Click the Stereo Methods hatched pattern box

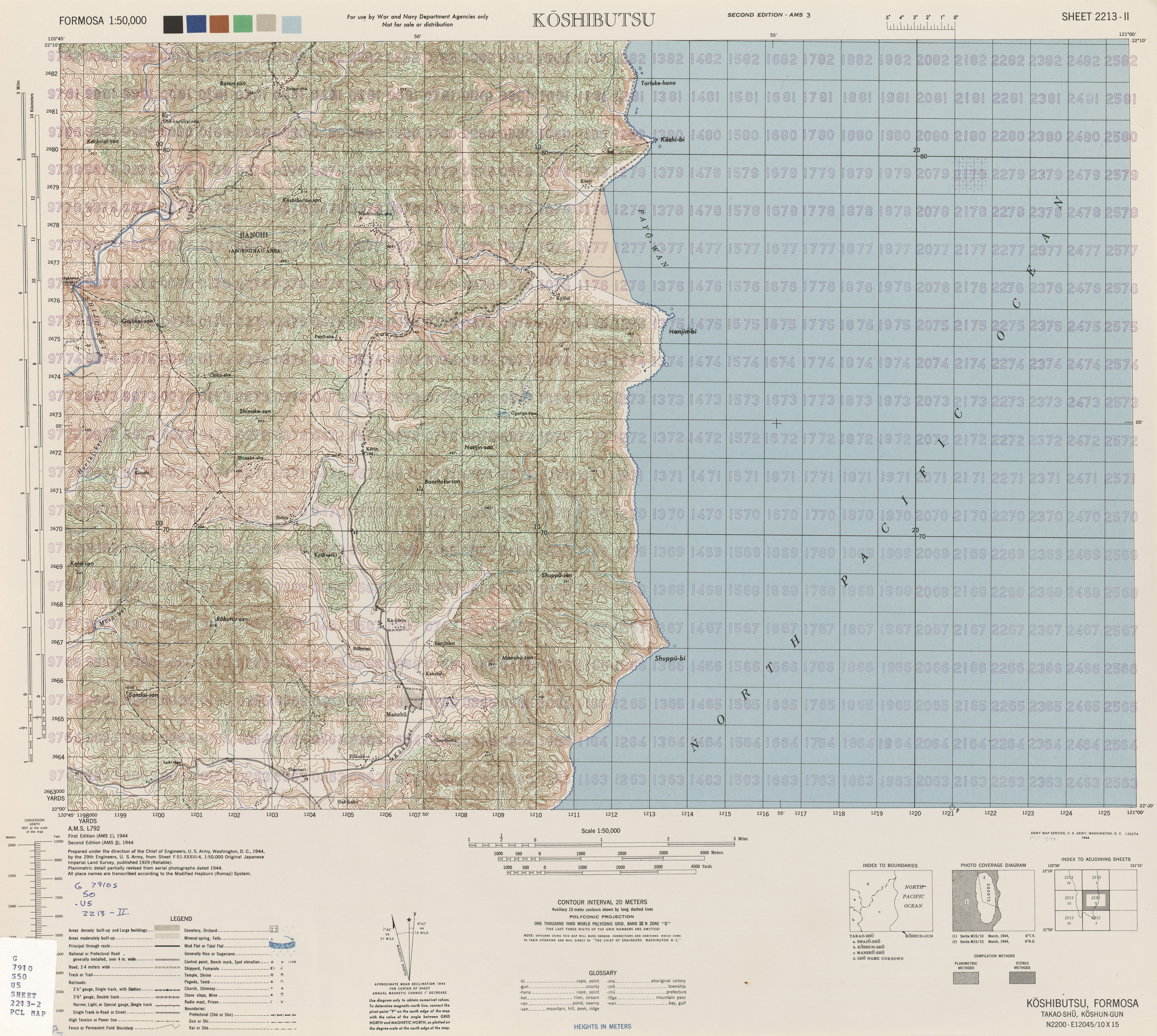(x=1022, y=978)
